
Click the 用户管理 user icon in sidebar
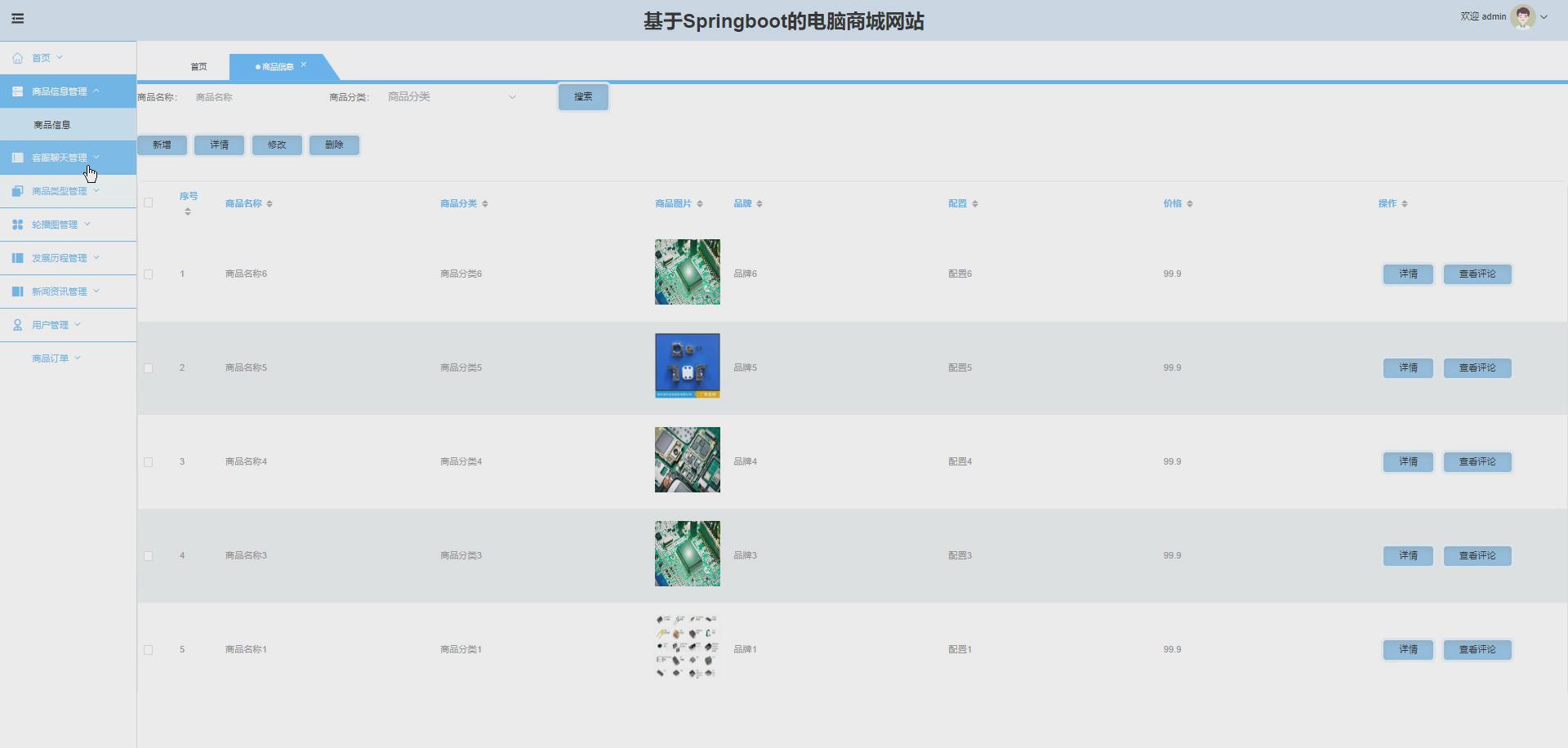click(16, 324)
